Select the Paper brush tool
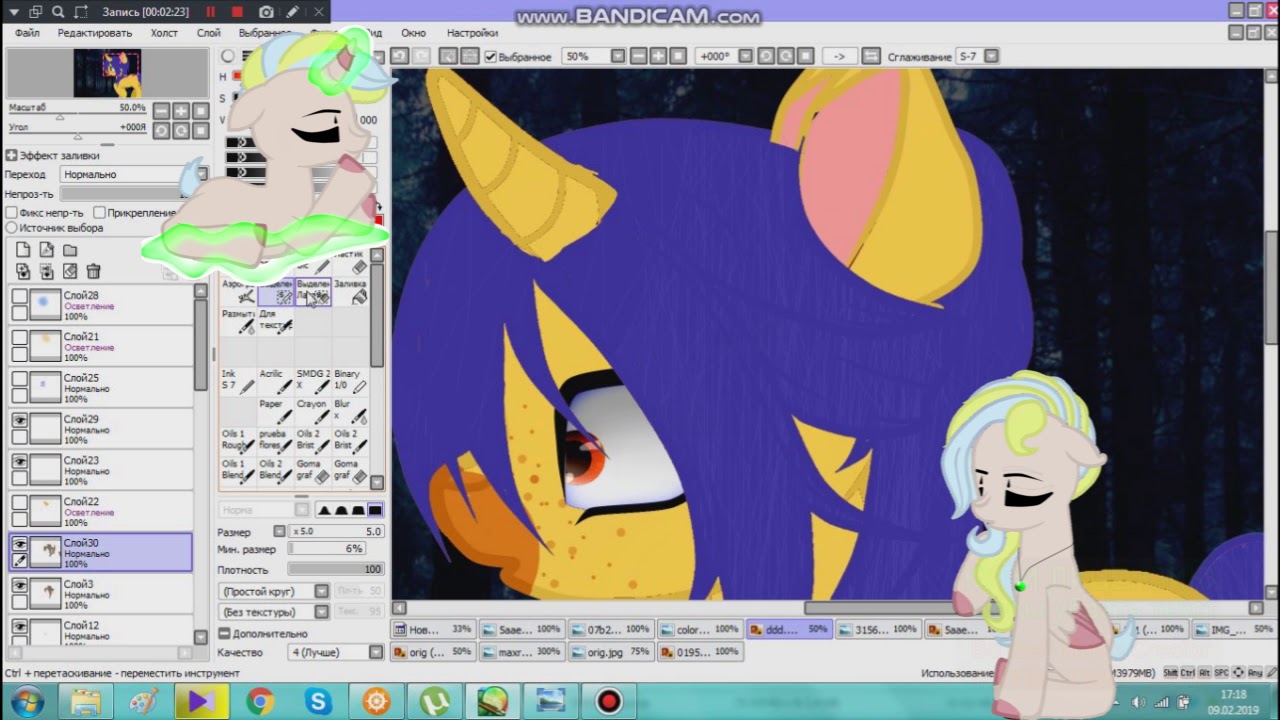 click(x=276, y=411)
